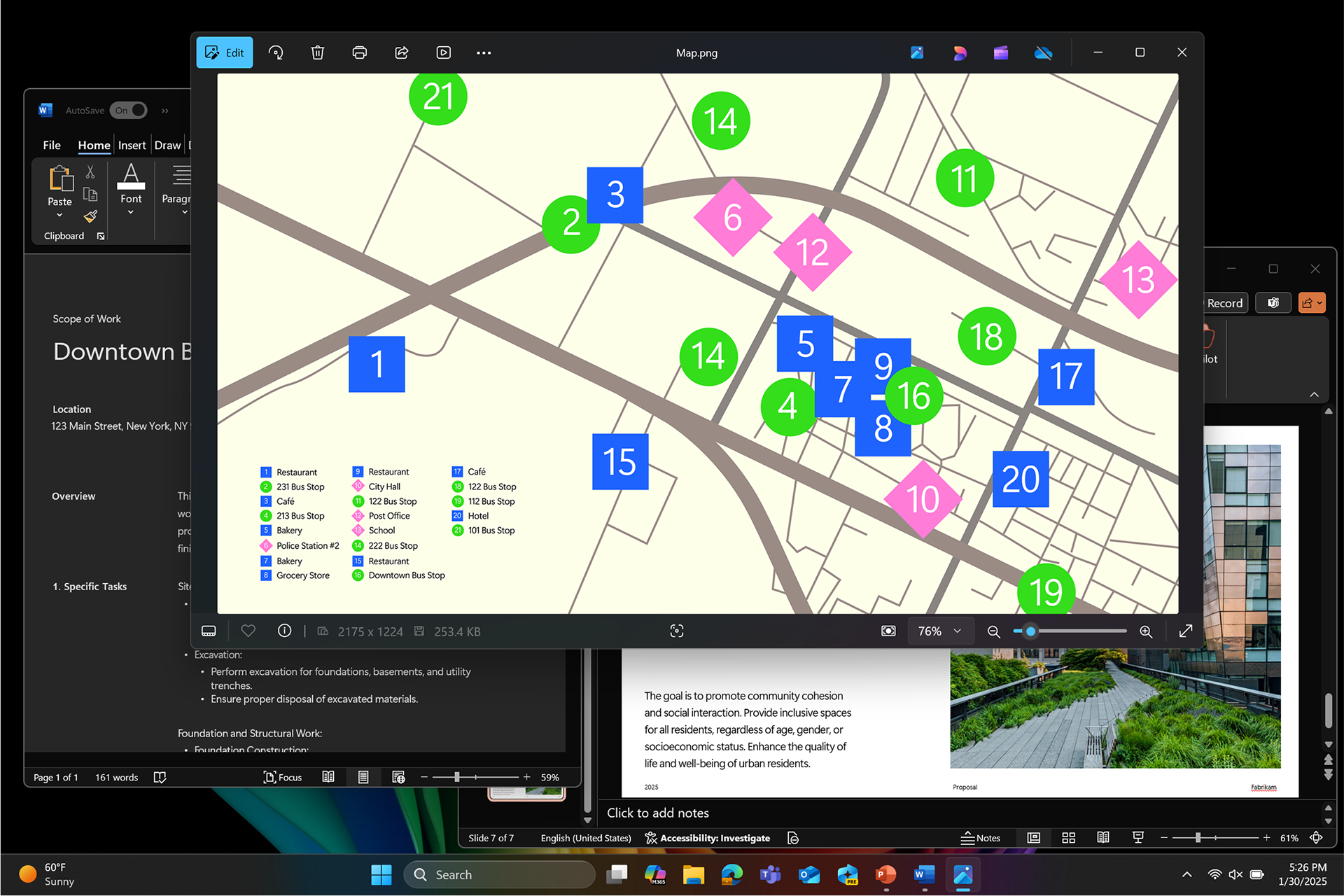The height and width of the screenshot is (896, 1344).
Task: Open the See more three-dots menu
Action: click(x=484, y=52)
